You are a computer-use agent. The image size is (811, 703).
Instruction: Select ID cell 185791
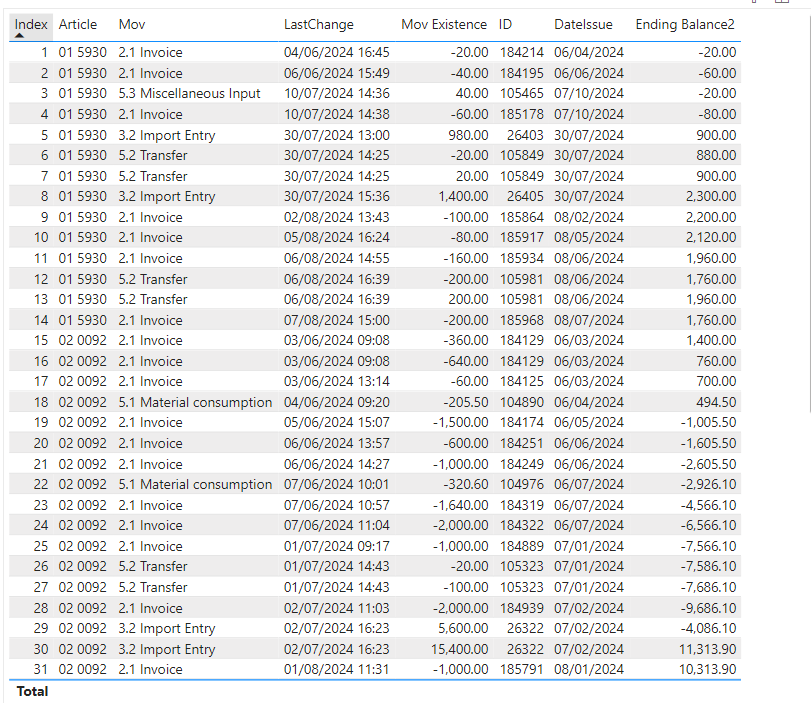pyautogui.click(x=521, y=669)
